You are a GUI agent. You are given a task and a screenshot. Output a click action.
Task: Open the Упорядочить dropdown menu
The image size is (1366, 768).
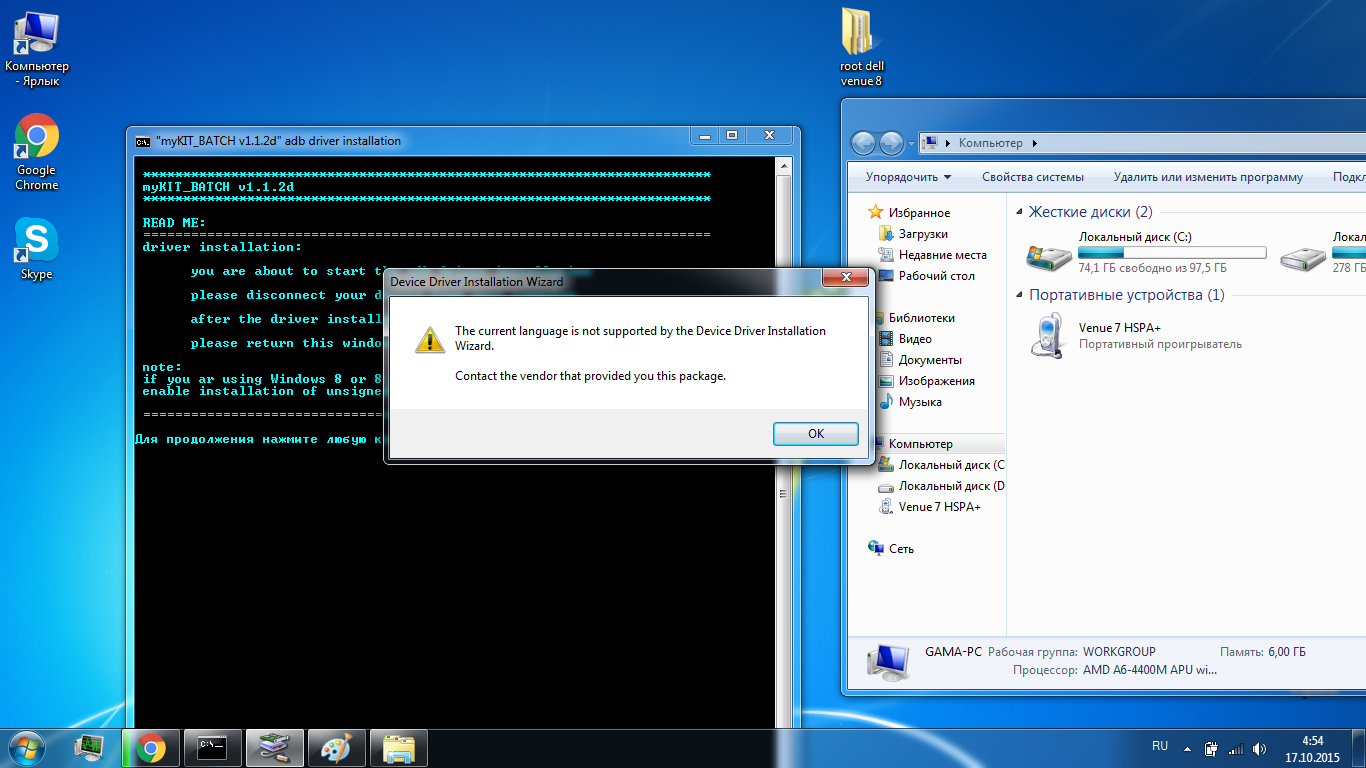point(908,177)
